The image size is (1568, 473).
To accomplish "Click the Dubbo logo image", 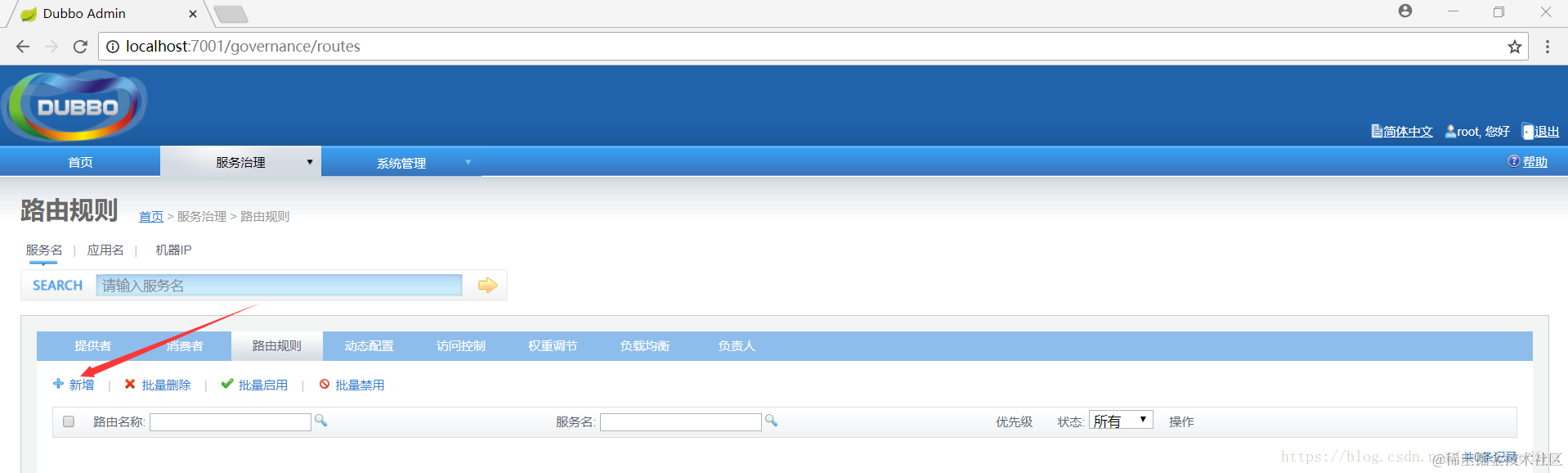I will point(74,106).
